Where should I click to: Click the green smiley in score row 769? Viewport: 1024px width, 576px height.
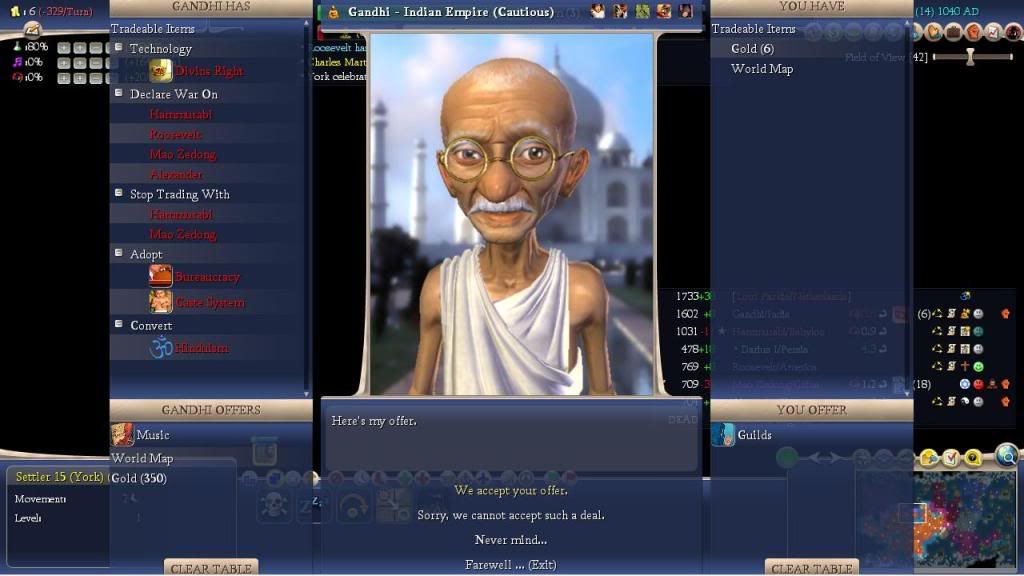pyautogui.click(x=978, y=367)
